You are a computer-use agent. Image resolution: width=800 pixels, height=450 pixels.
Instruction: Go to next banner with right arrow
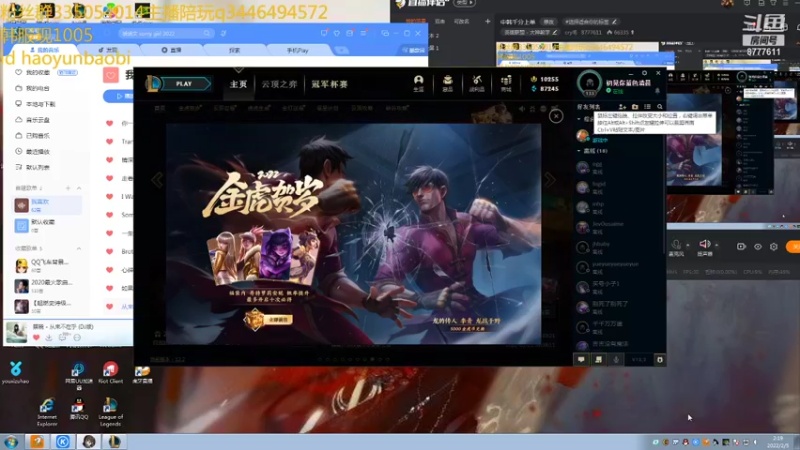coord(550,180)
